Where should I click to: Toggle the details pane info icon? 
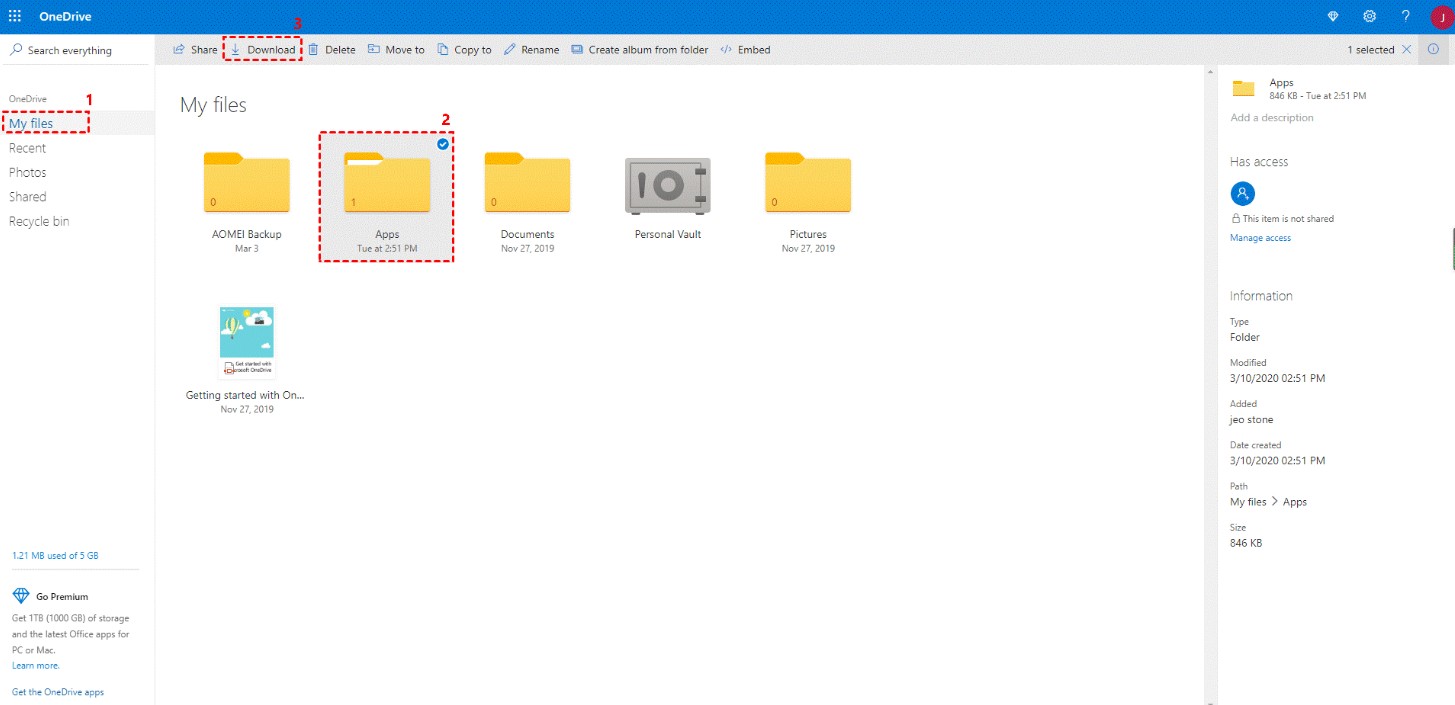tap(1433, 49)
